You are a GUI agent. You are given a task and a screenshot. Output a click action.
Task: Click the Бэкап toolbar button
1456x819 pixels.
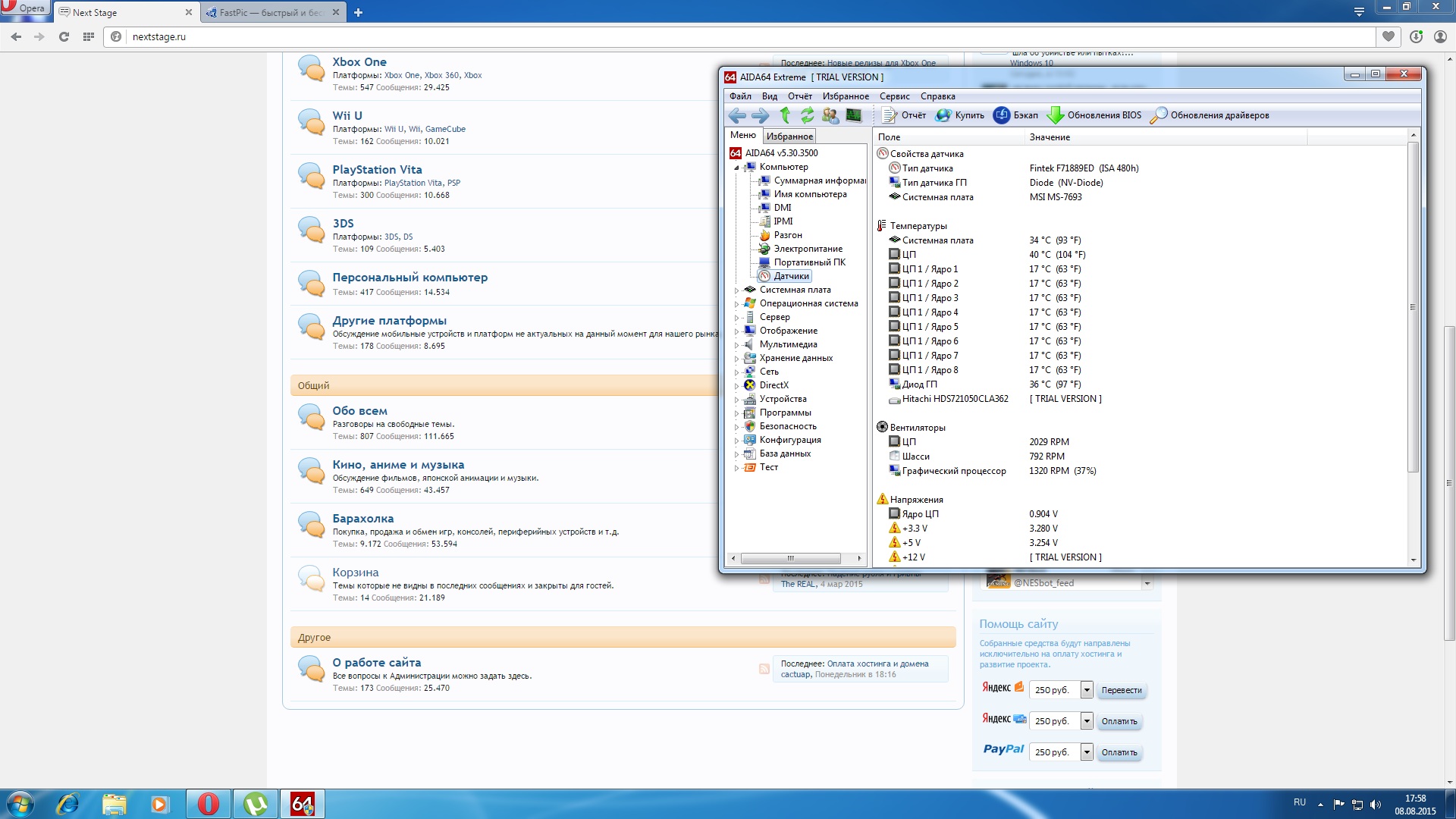tap(1016, 115)
